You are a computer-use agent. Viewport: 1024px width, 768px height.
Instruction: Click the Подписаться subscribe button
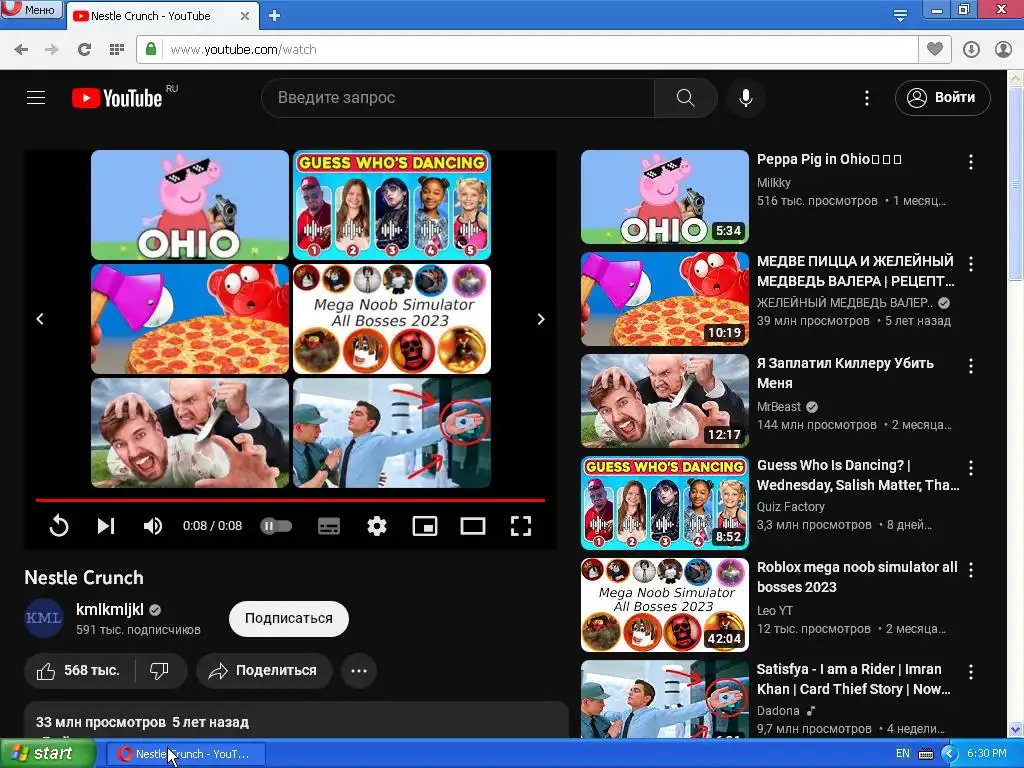(x=289, y=618)
